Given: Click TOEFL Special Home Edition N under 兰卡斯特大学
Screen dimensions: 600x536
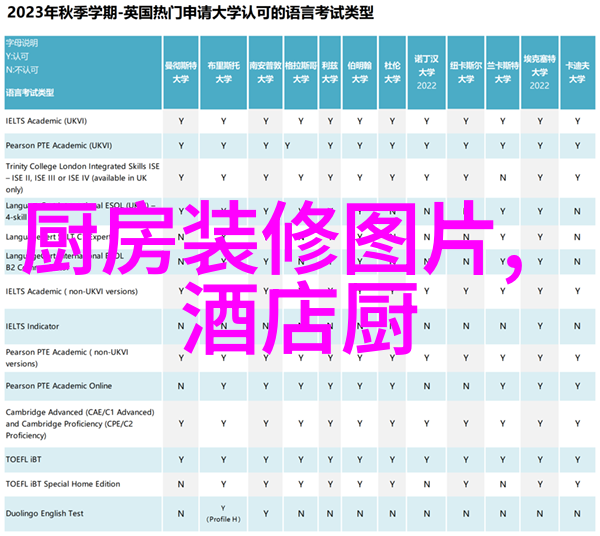Looking at the screenshot, I should 502,484.
